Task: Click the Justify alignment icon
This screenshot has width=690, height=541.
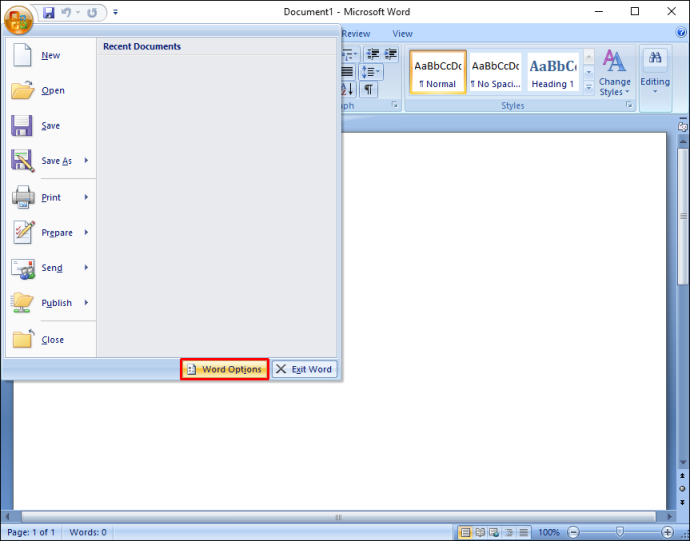Action: point(348,72)
